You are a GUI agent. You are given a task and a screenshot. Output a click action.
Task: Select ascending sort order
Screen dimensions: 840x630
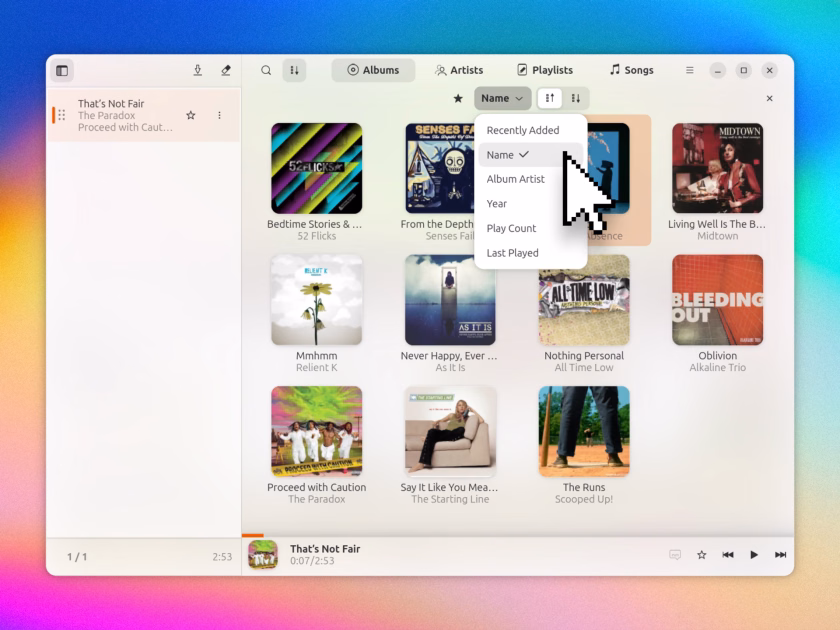click(x=550, y=99)
